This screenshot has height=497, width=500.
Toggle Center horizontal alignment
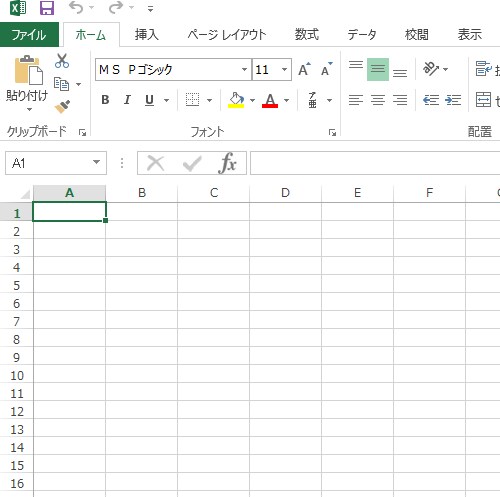coord(378,100)
